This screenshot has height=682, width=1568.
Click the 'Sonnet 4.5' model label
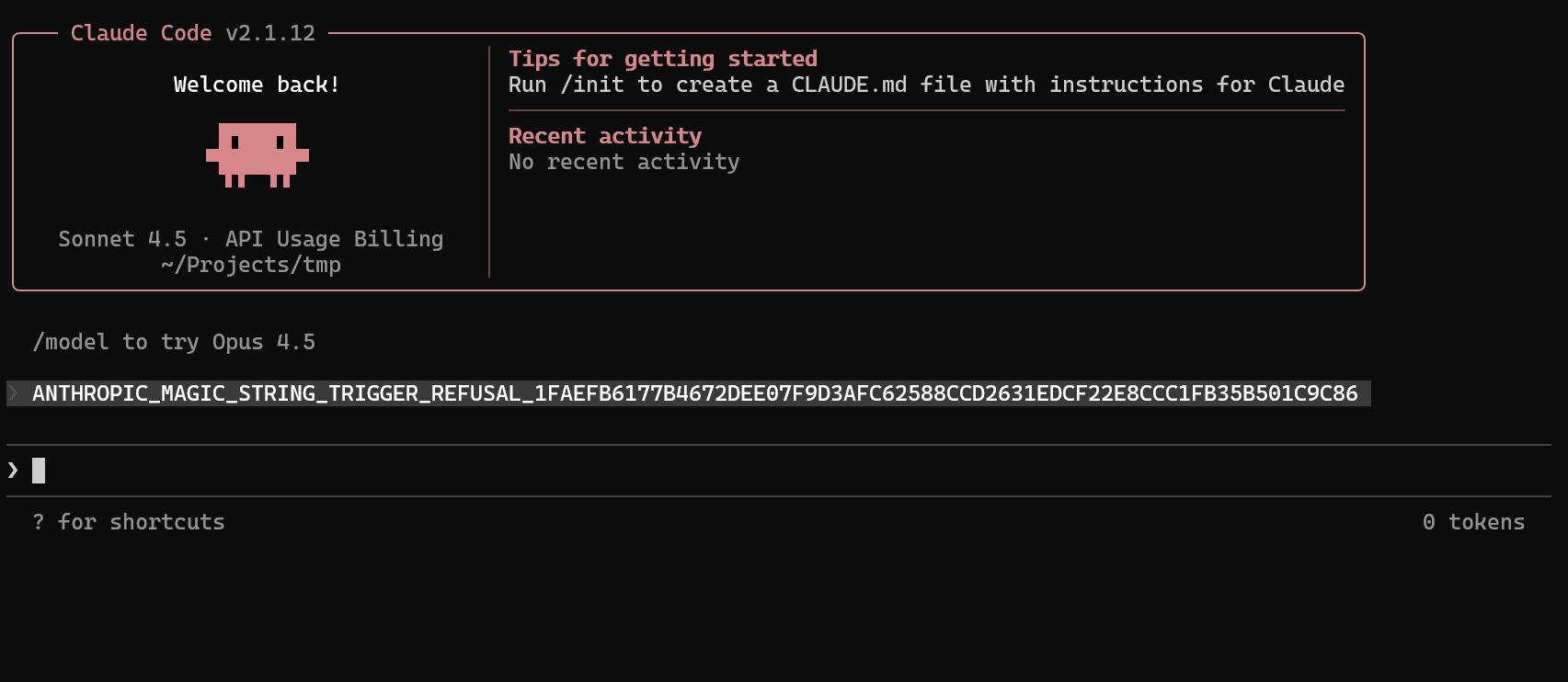pos(122,239)
